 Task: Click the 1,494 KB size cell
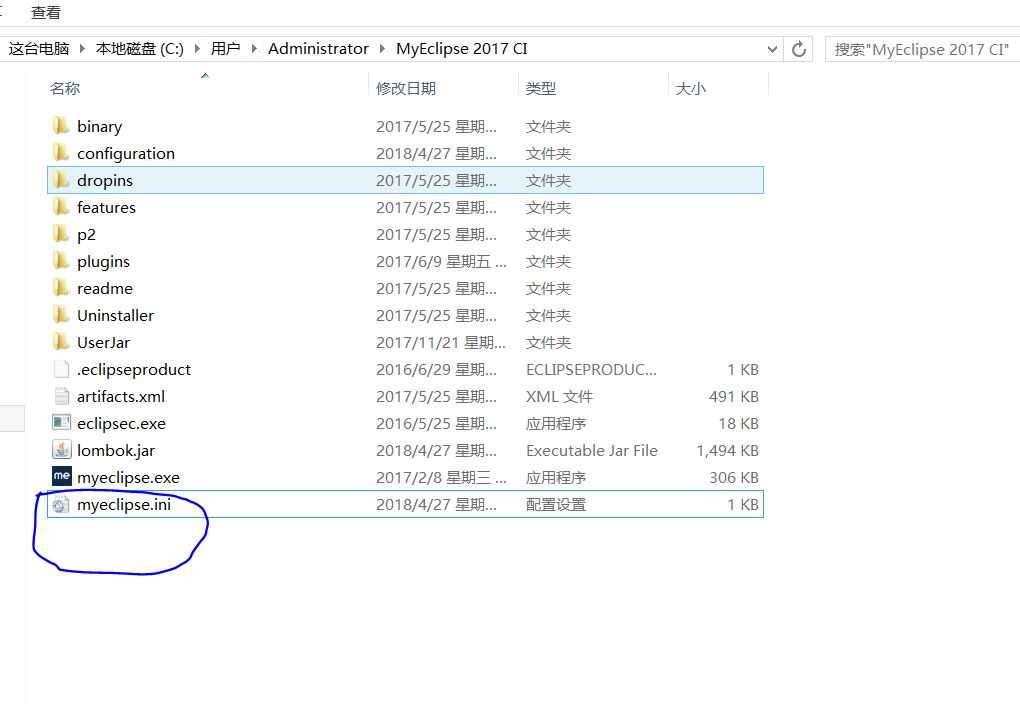[727, 450]
